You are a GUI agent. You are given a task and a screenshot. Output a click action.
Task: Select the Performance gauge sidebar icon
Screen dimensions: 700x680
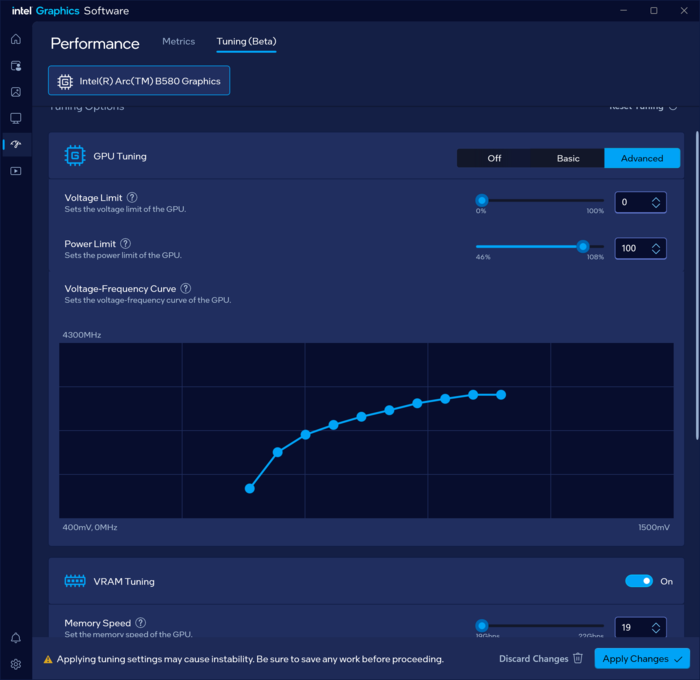(x=16, y=144)
